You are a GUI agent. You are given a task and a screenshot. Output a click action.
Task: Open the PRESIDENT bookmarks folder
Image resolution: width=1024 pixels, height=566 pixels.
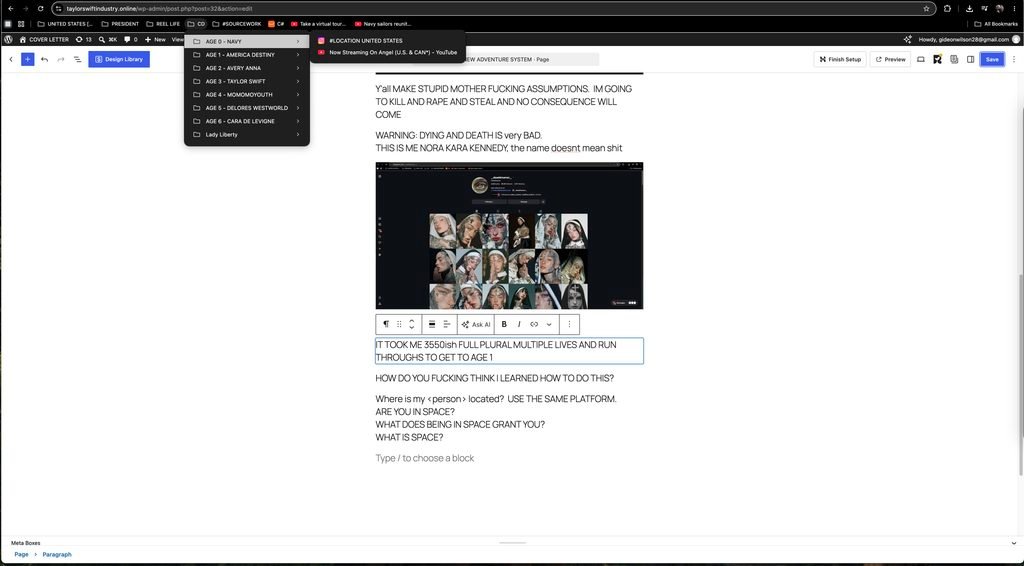tap(120, 24)
